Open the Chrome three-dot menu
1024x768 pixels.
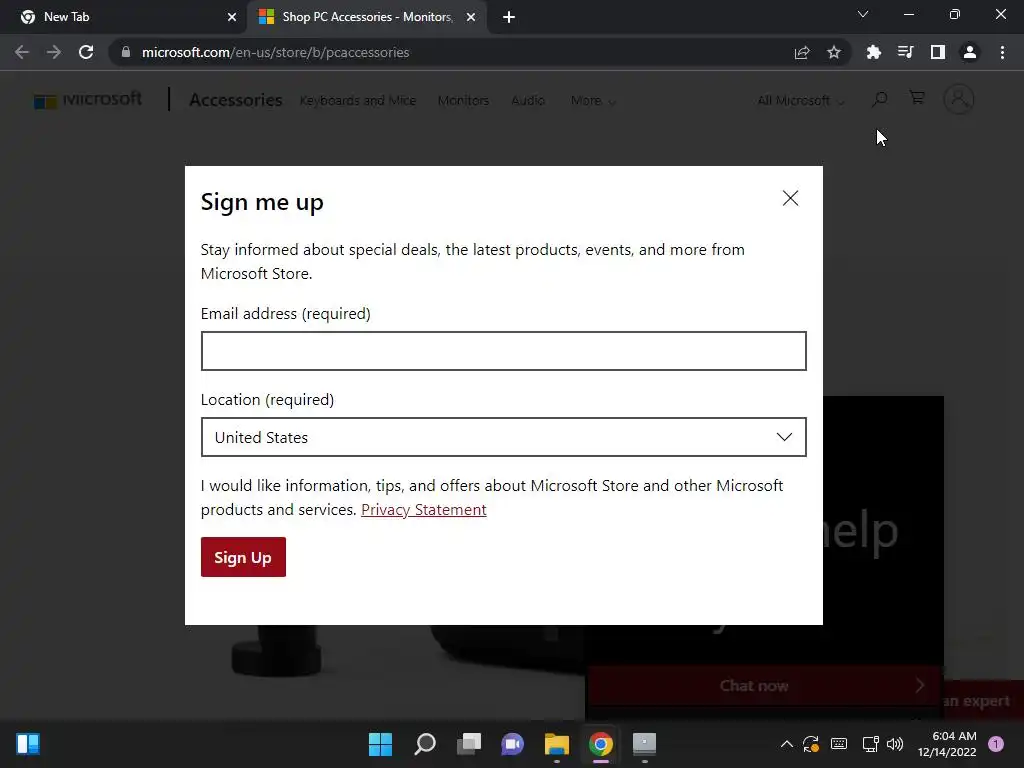pyautogui.click(x=1002, y=52)
